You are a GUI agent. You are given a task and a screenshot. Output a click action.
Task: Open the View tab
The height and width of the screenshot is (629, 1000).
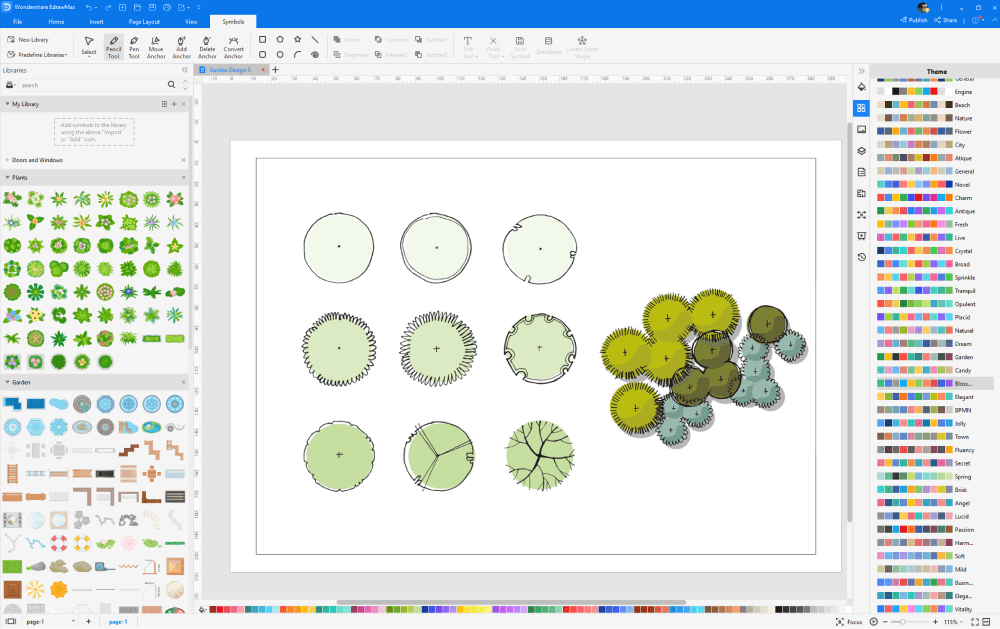click(x=191, y=22)
